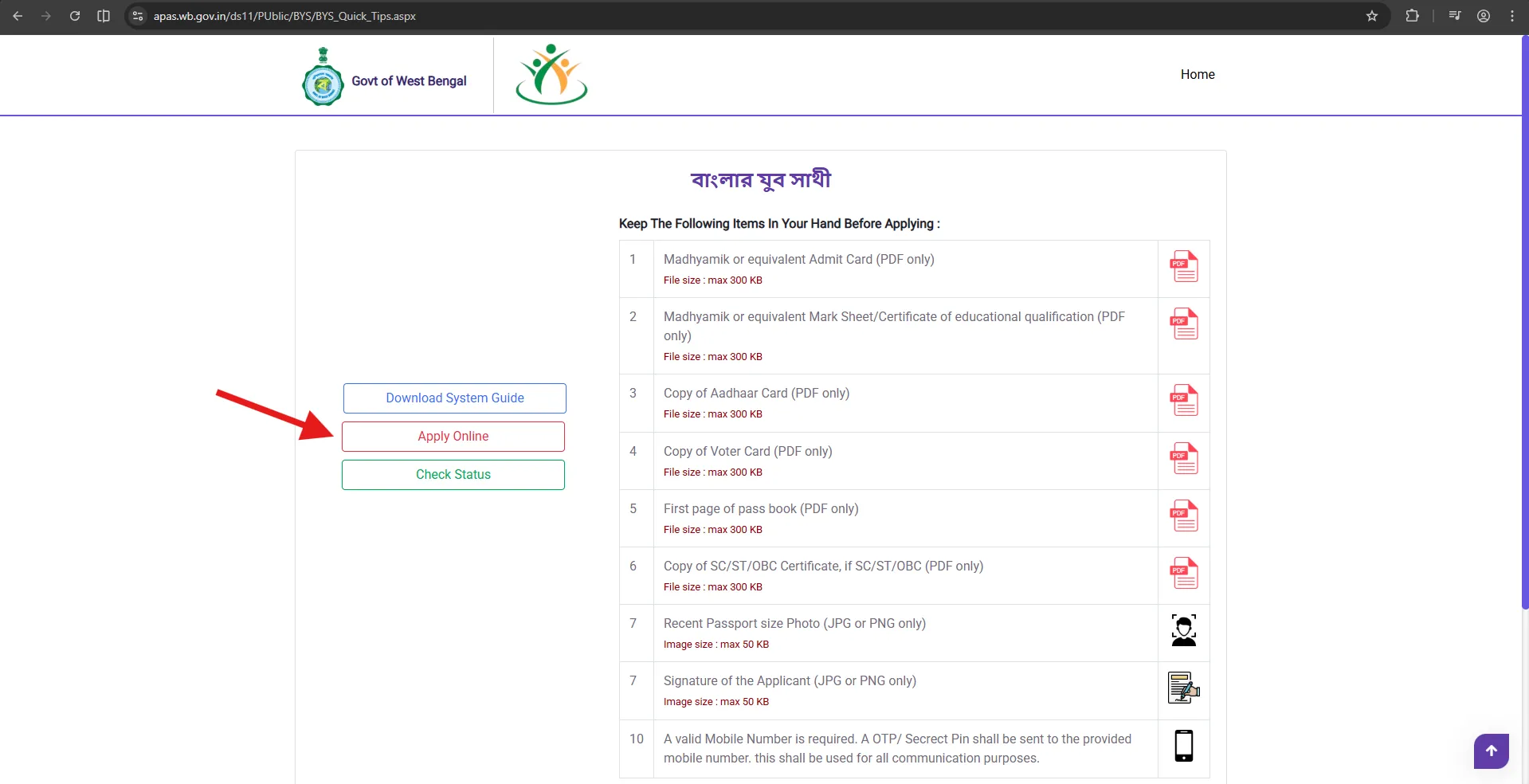The image size is (1529, 784).
Task: Click the PDF icon beside First page of pass book
Action: (x=1183, y=516)
